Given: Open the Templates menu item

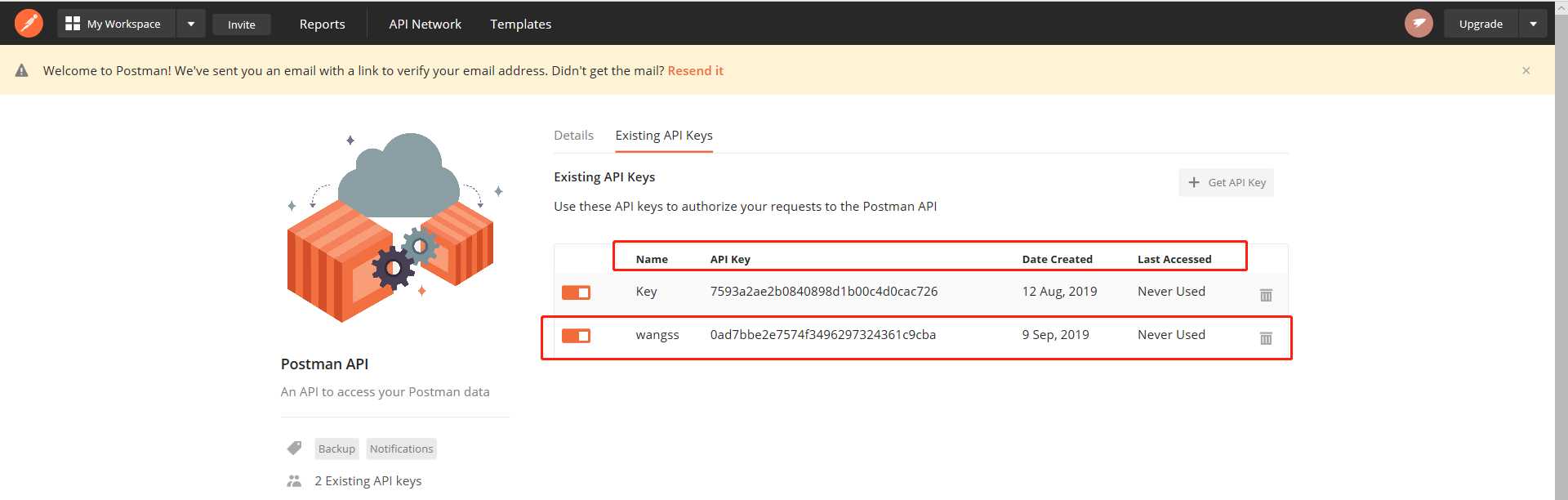Looking at the screenshot, I should coord(521,25).
